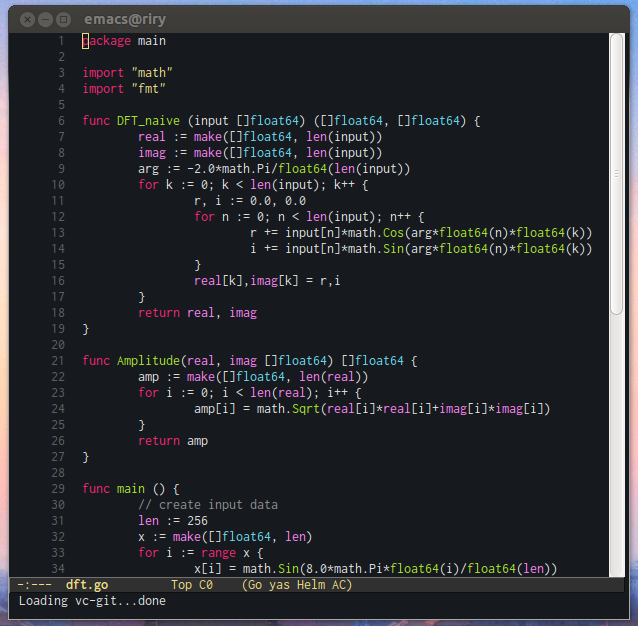Viewport: 638px width, 626px height.
Task: Click function name DFT_naive
Action: [148, 121]
